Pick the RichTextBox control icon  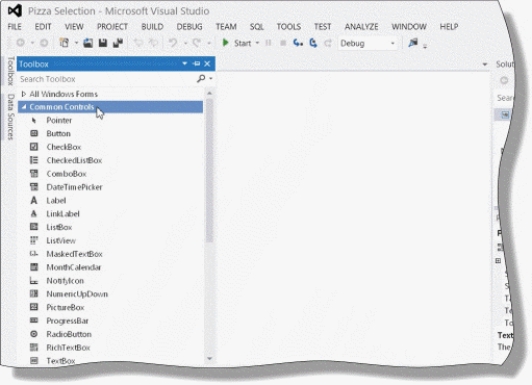tap(34, 347)
